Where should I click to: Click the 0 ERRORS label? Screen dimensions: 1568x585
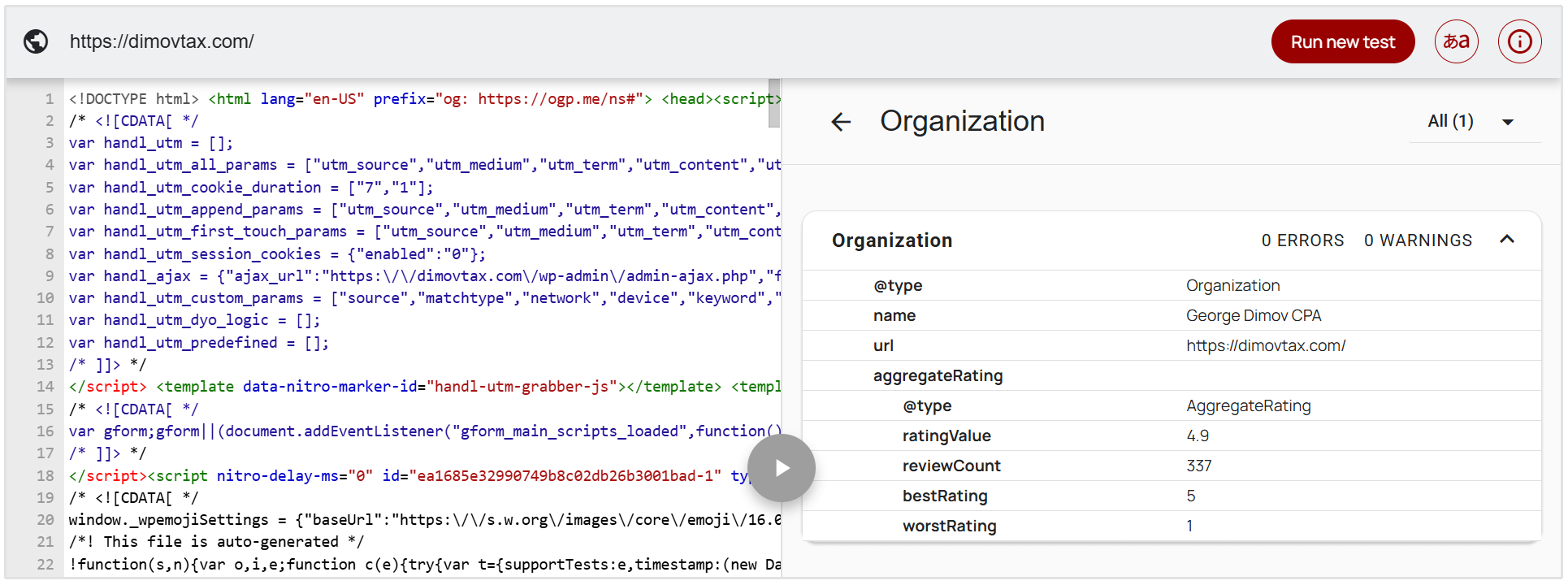tap(1302, 240)
